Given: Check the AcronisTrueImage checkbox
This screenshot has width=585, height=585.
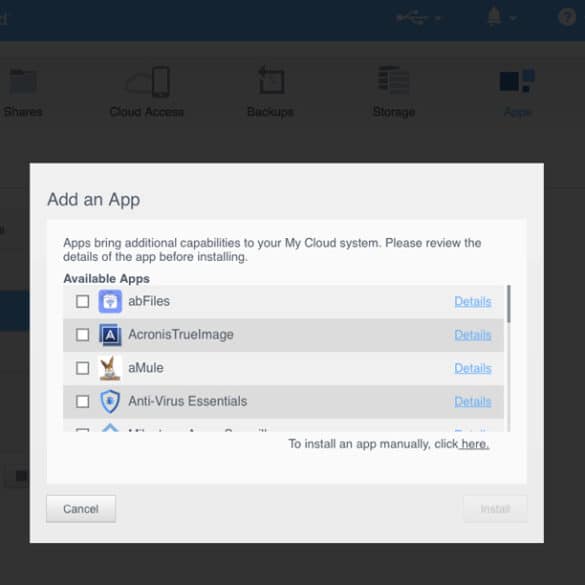Looking at the screenshot, I should tap(82, 335).
